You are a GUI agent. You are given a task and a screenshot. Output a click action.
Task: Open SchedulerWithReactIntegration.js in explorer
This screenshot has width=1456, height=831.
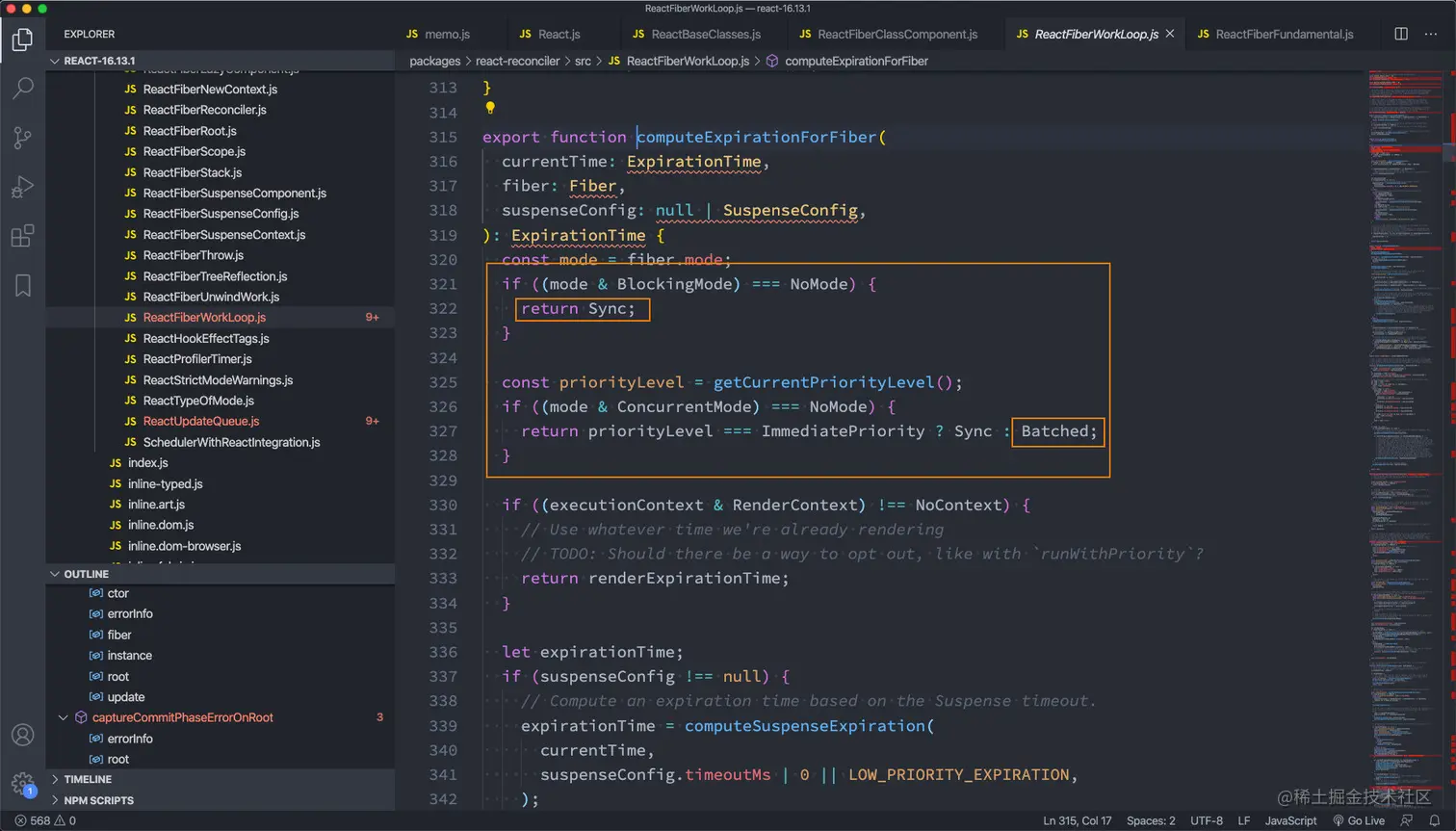[231, 442]
